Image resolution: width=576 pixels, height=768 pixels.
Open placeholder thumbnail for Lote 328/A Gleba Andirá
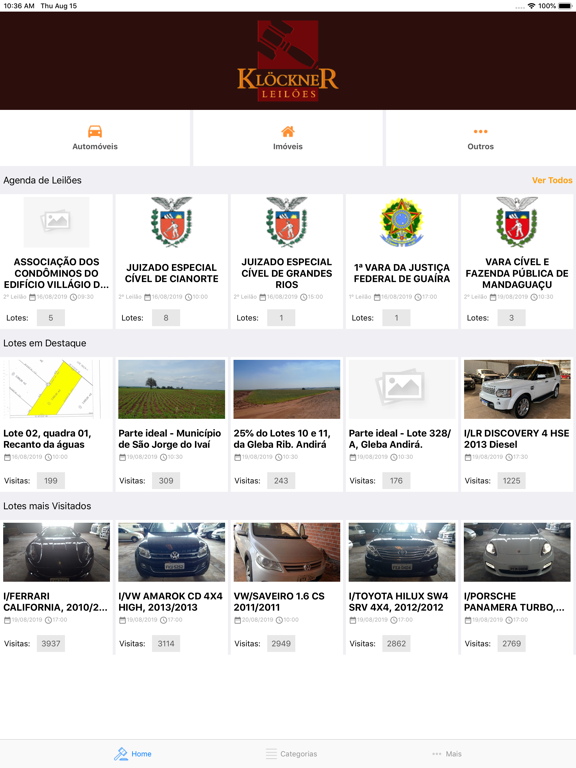pos(402,389)
